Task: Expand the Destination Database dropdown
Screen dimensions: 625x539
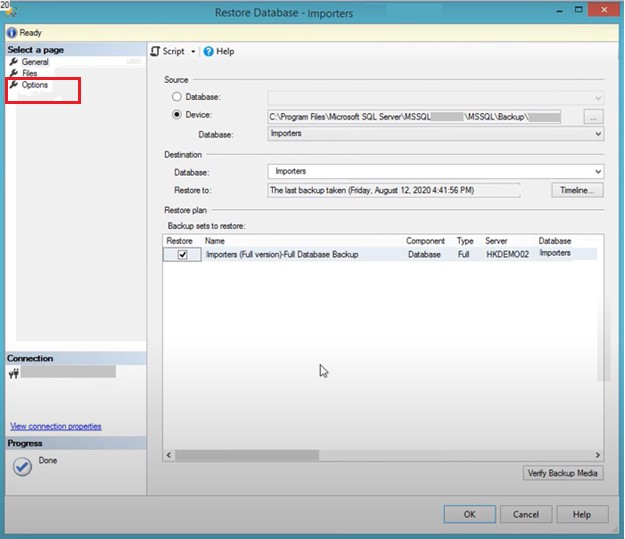Action: (x=598, y=172)
